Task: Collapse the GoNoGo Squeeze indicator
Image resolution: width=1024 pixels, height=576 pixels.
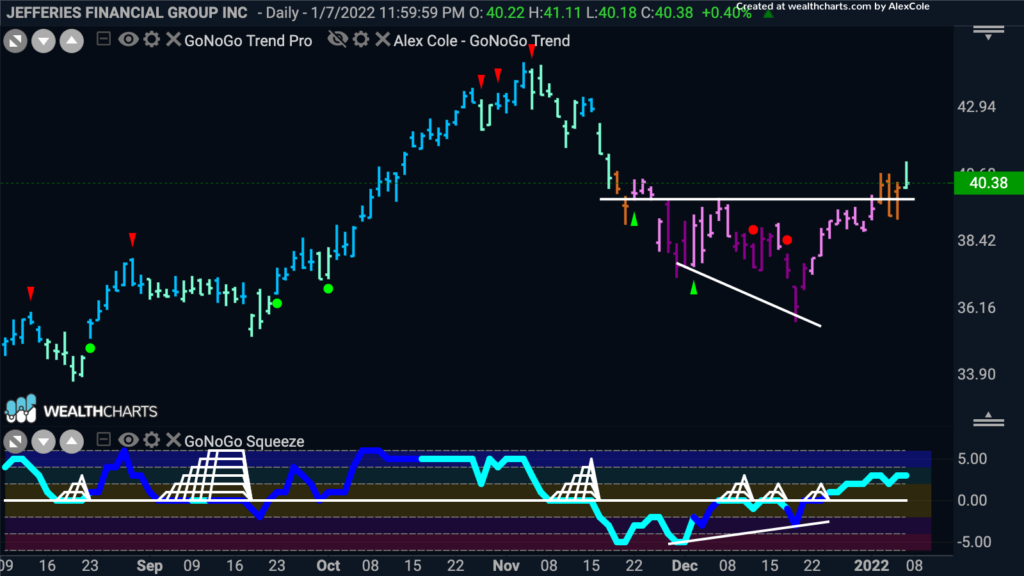Action: 103,440
